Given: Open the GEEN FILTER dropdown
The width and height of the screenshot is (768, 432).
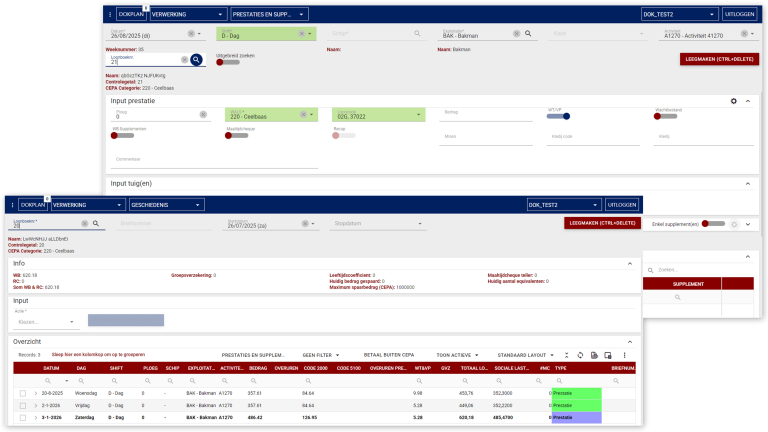Looking at the screenshot, I should tap(321, 355).
